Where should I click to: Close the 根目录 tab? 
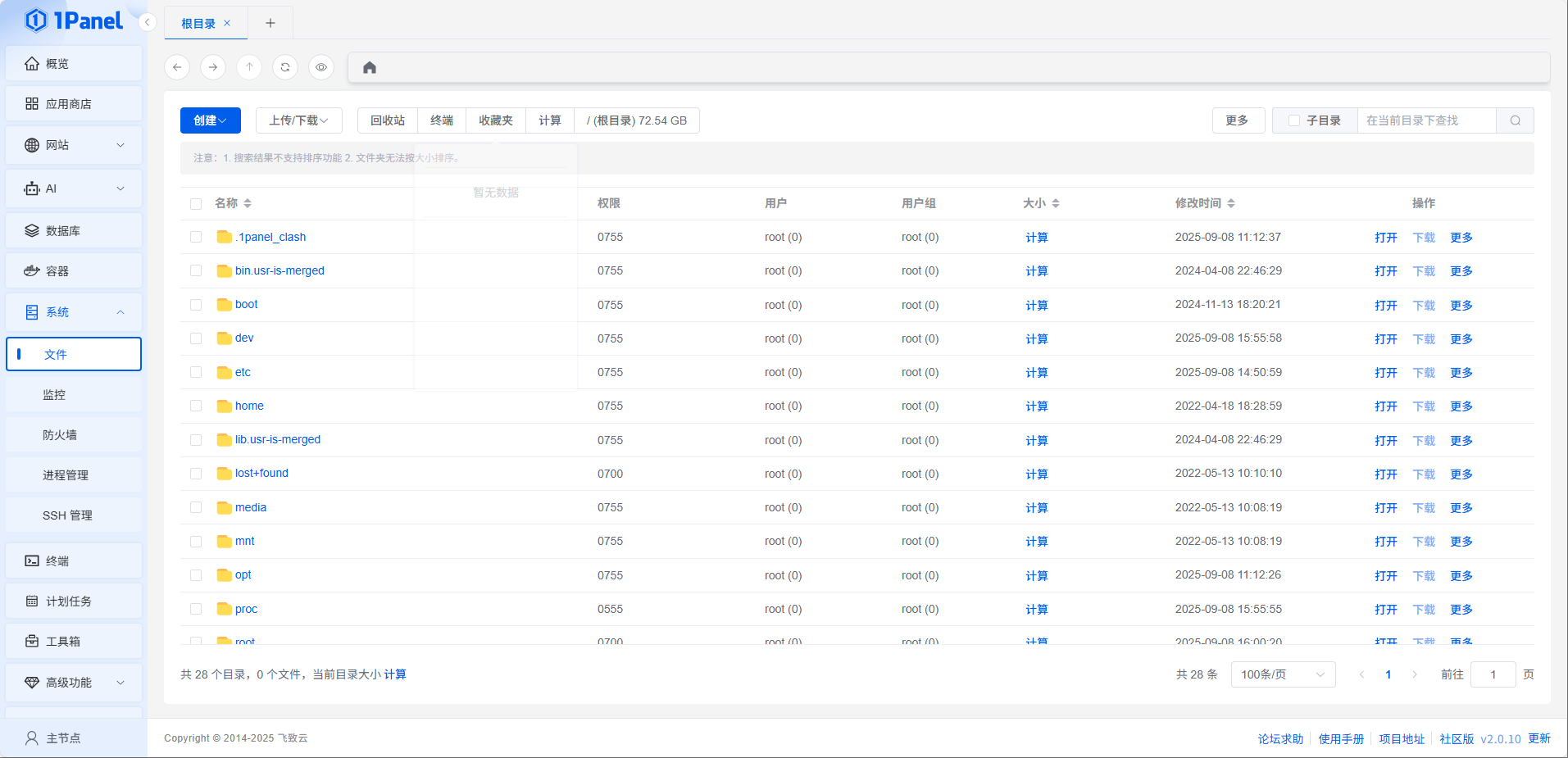(x=227, y=23)
